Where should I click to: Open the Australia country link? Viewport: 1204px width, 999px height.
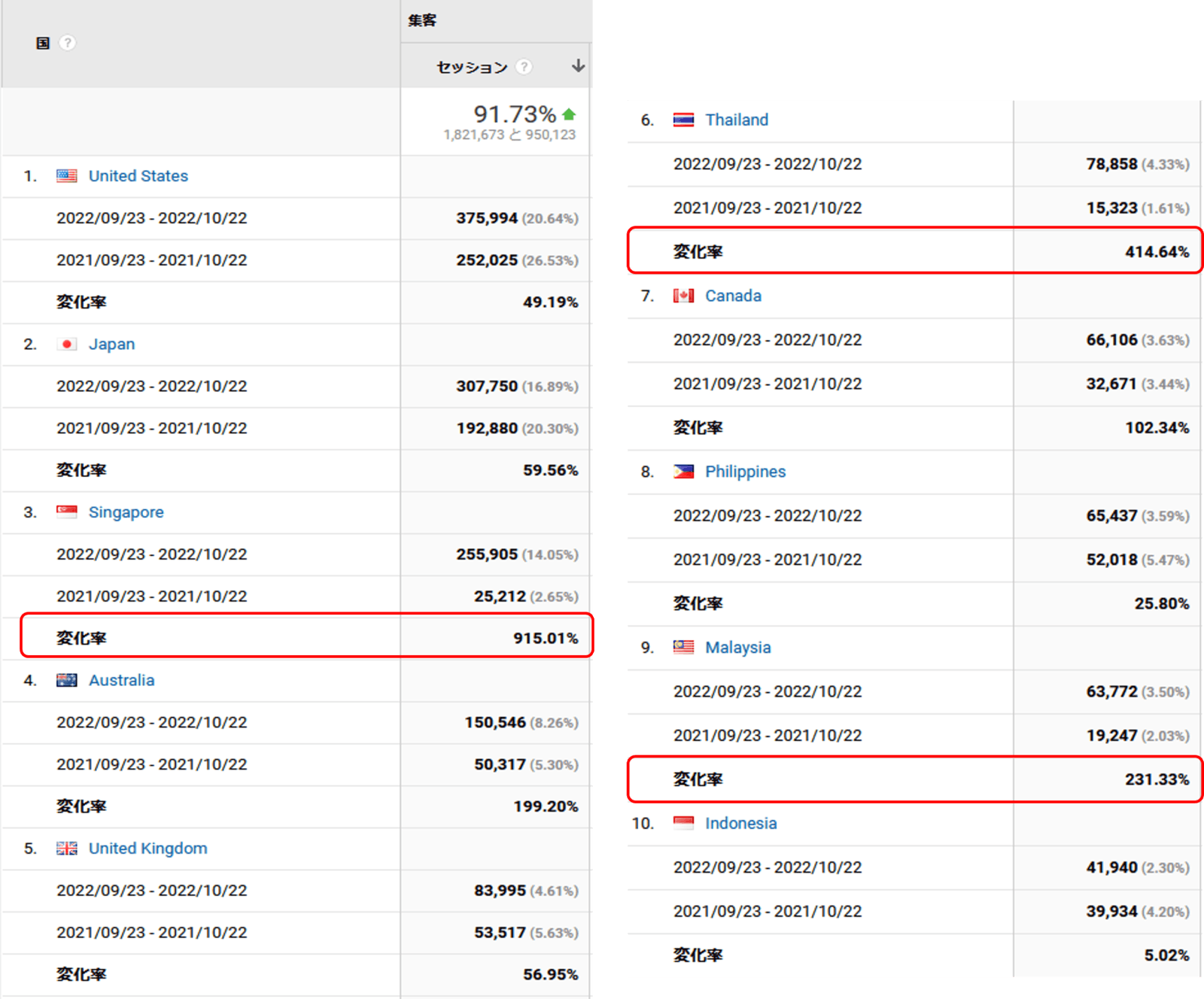click(122, 680)
